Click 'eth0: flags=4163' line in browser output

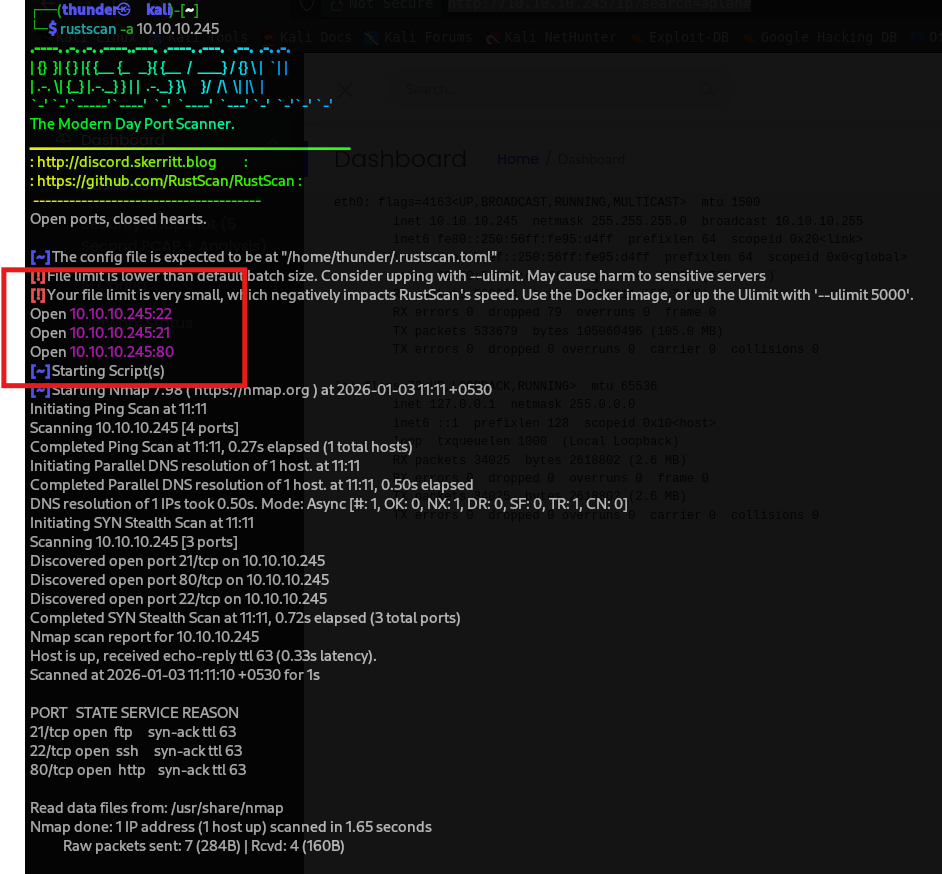547,202
